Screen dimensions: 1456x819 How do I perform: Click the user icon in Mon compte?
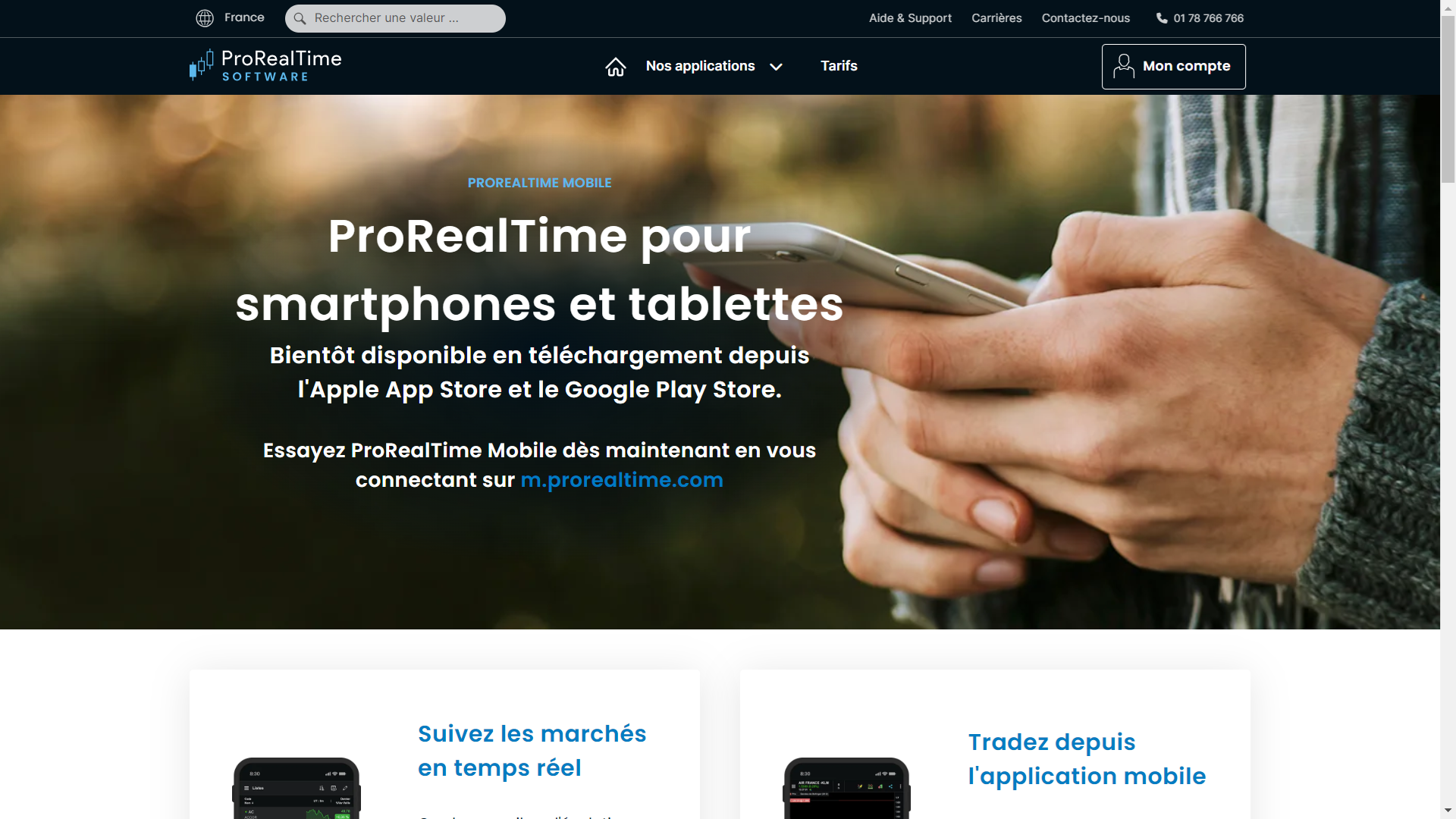pos(1124,66)
